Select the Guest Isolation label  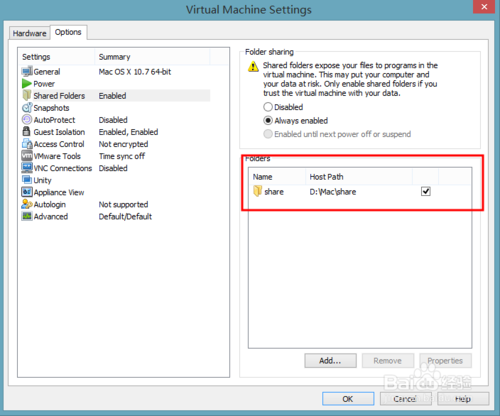pos(59,132)
